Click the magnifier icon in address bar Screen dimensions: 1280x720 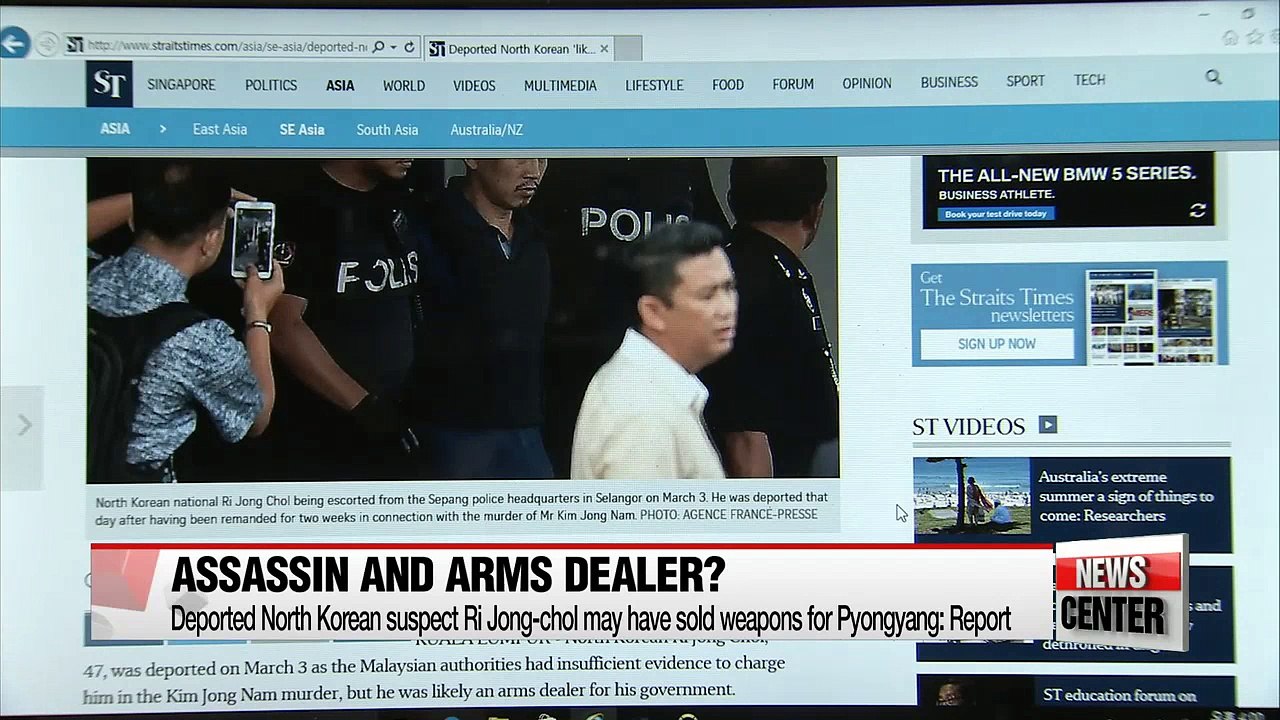[378, 47]
